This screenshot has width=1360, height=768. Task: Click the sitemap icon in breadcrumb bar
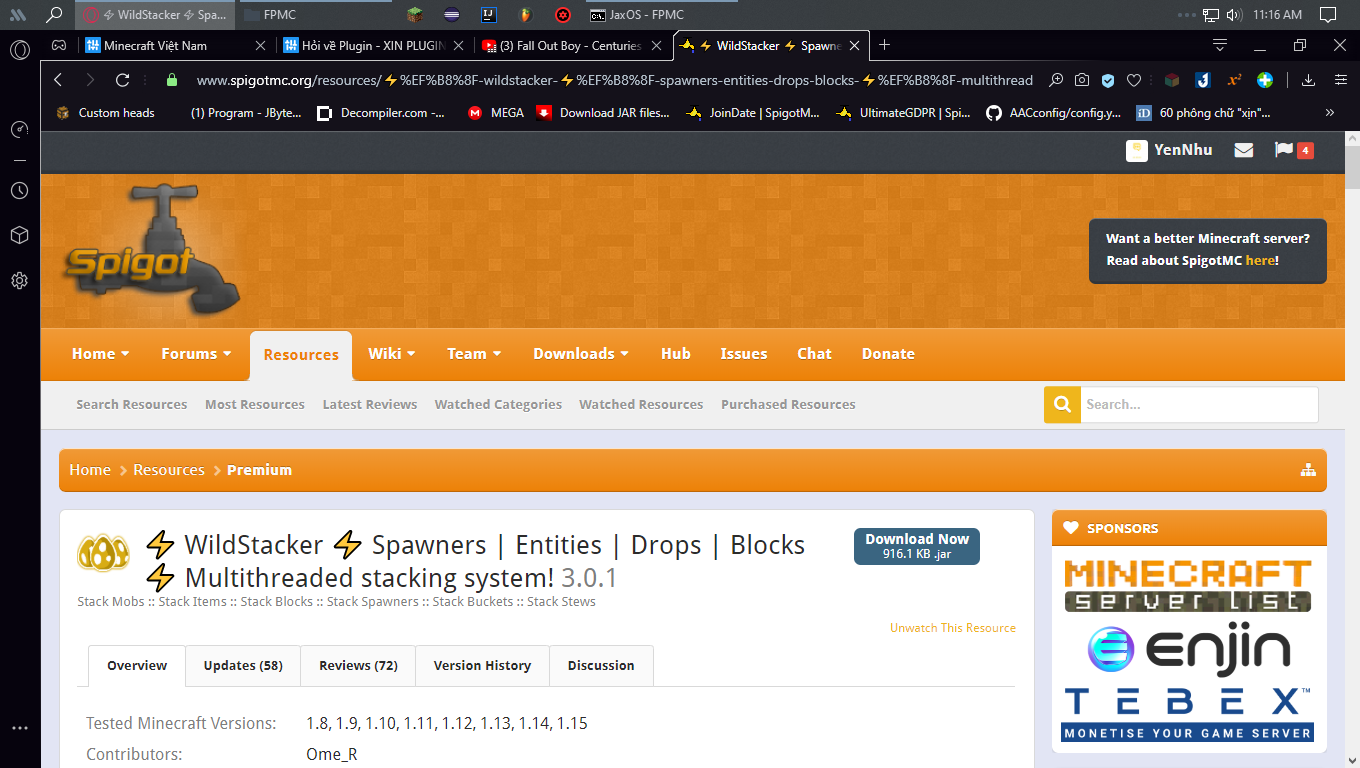pos(1308,470)
